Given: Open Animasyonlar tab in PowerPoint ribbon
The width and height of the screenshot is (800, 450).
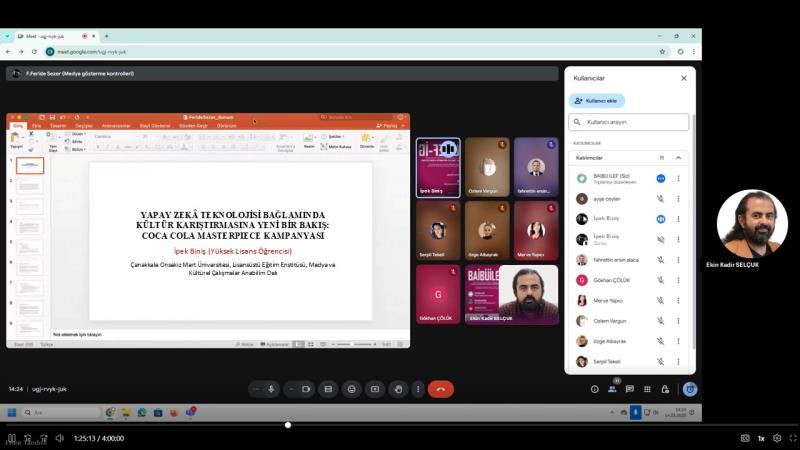Looking at the screenshot, I should (116, 126).
